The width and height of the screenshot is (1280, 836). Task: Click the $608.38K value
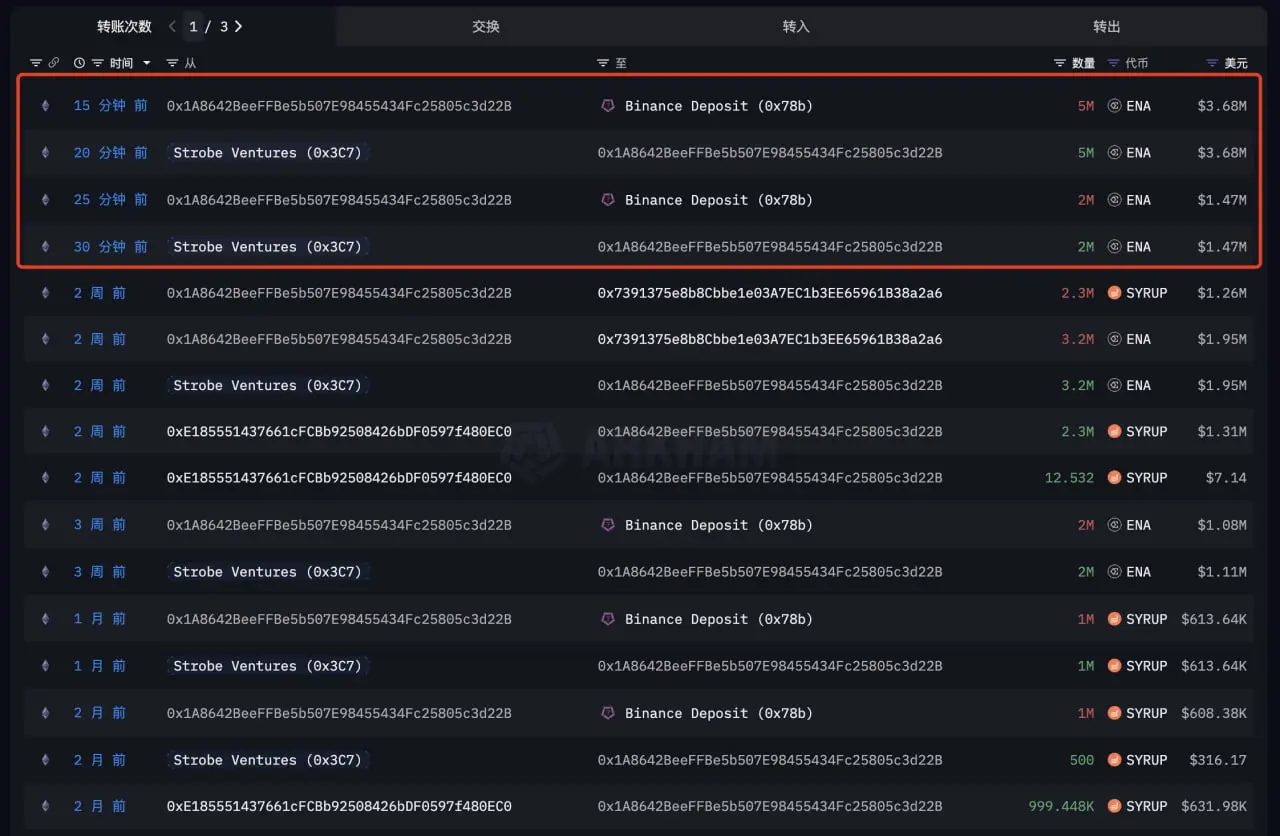point(1214,713)
